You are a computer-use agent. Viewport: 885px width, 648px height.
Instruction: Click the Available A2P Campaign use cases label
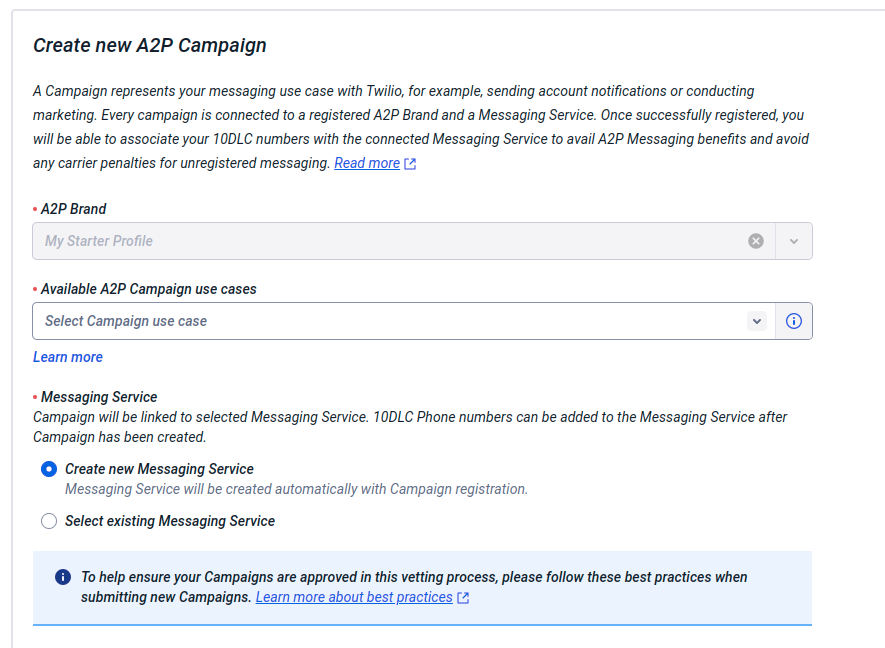point(148,289)
